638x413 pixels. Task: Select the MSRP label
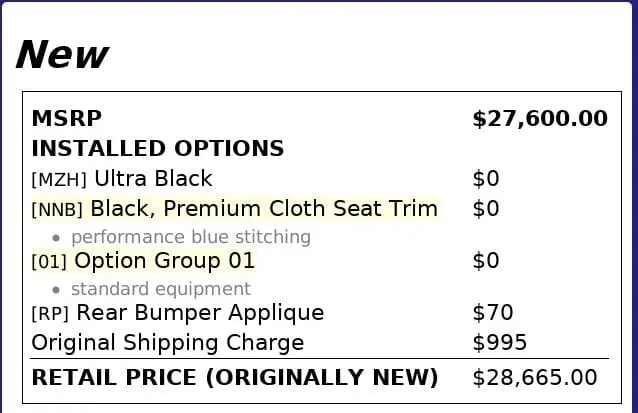[66, 118]
